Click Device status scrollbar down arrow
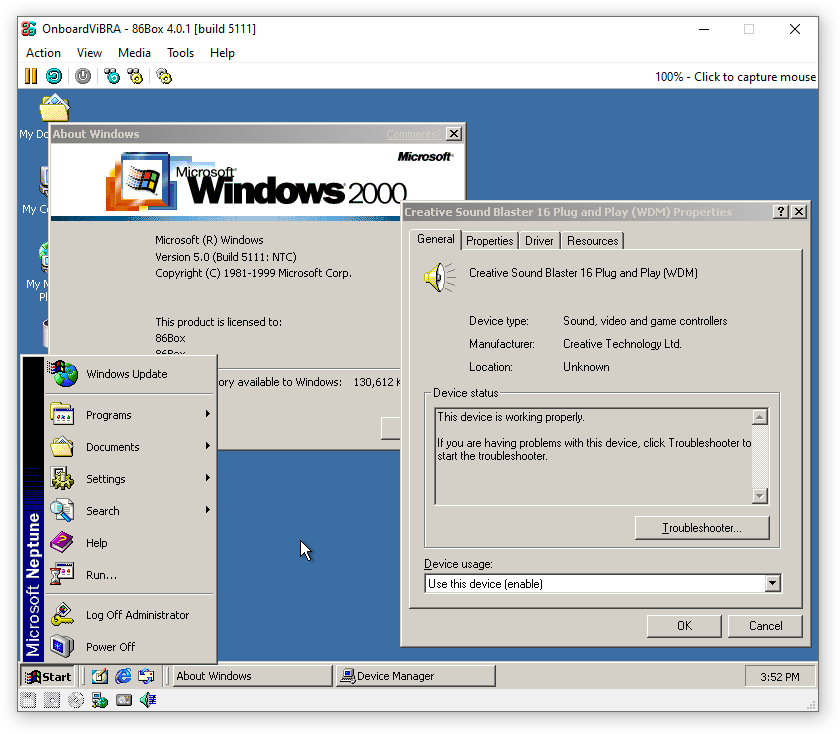Viewport: 840px width, 734px height. coord(760,496)
